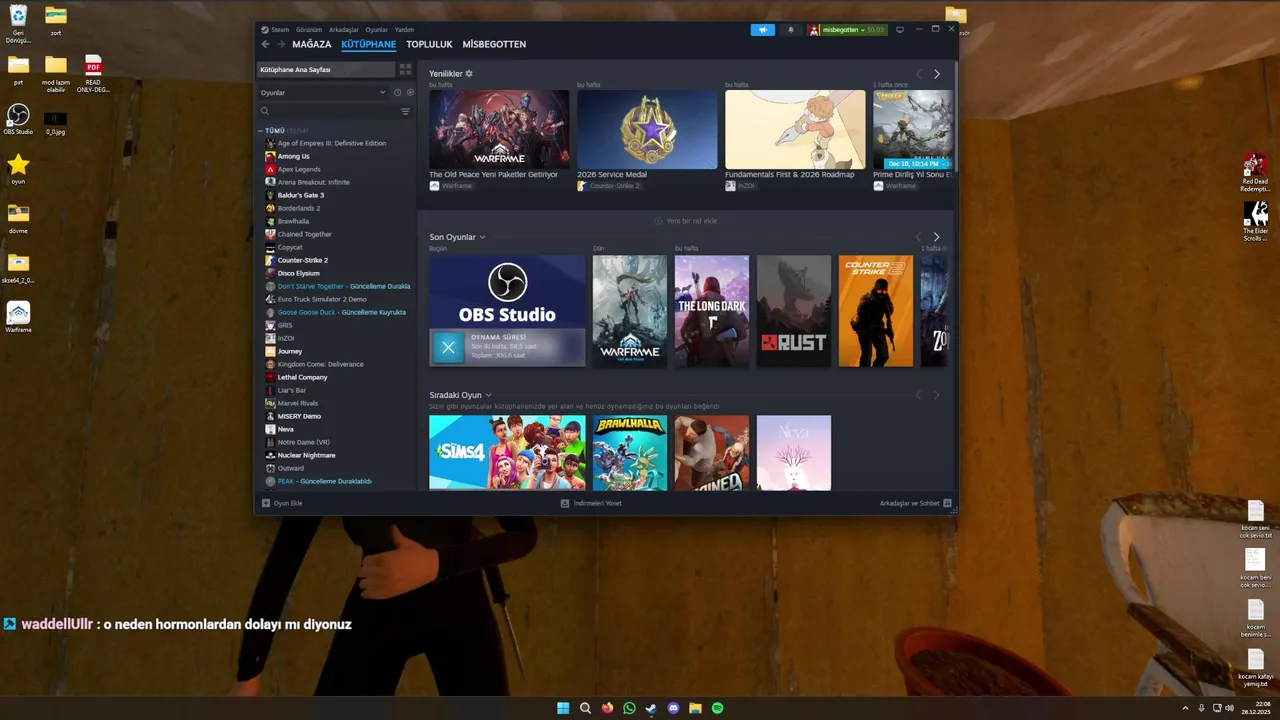
Task: Open the Warframe cover in Son Oyunlar
Action: pyautogui.click(x=630, y=311)
